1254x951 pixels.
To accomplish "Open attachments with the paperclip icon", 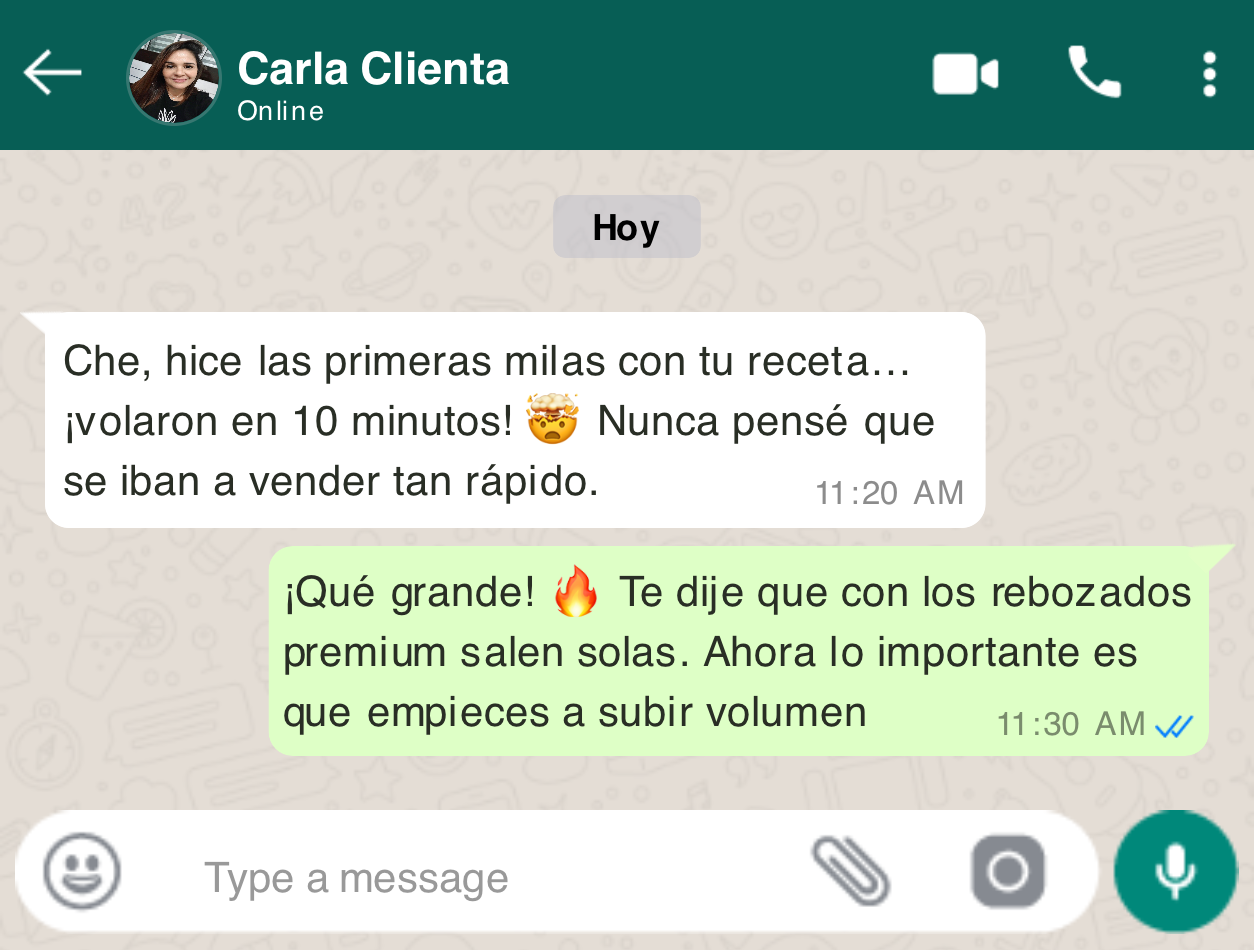I will coord(851,871).
